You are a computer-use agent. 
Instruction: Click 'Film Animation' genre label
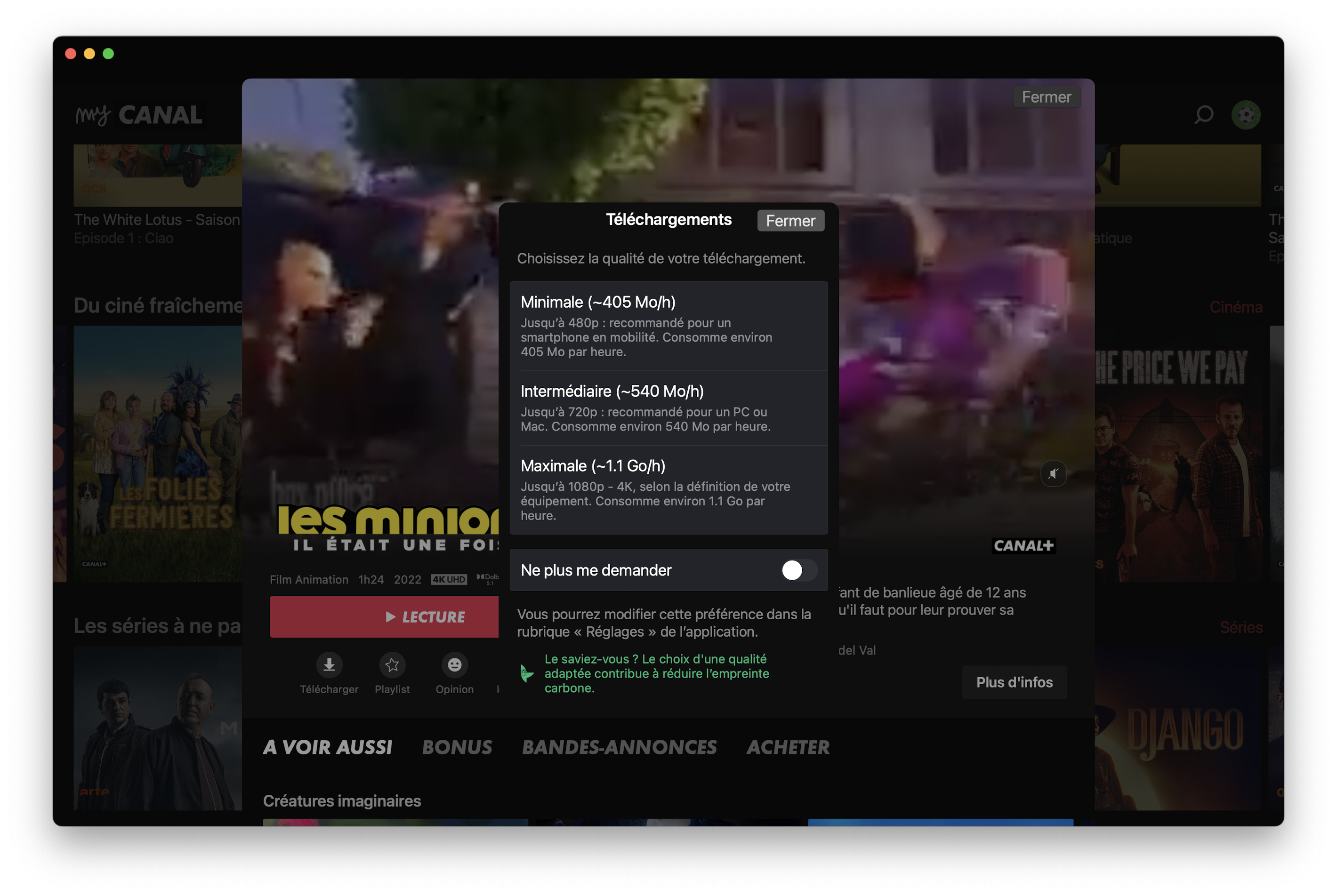click(x=309, y=579)
